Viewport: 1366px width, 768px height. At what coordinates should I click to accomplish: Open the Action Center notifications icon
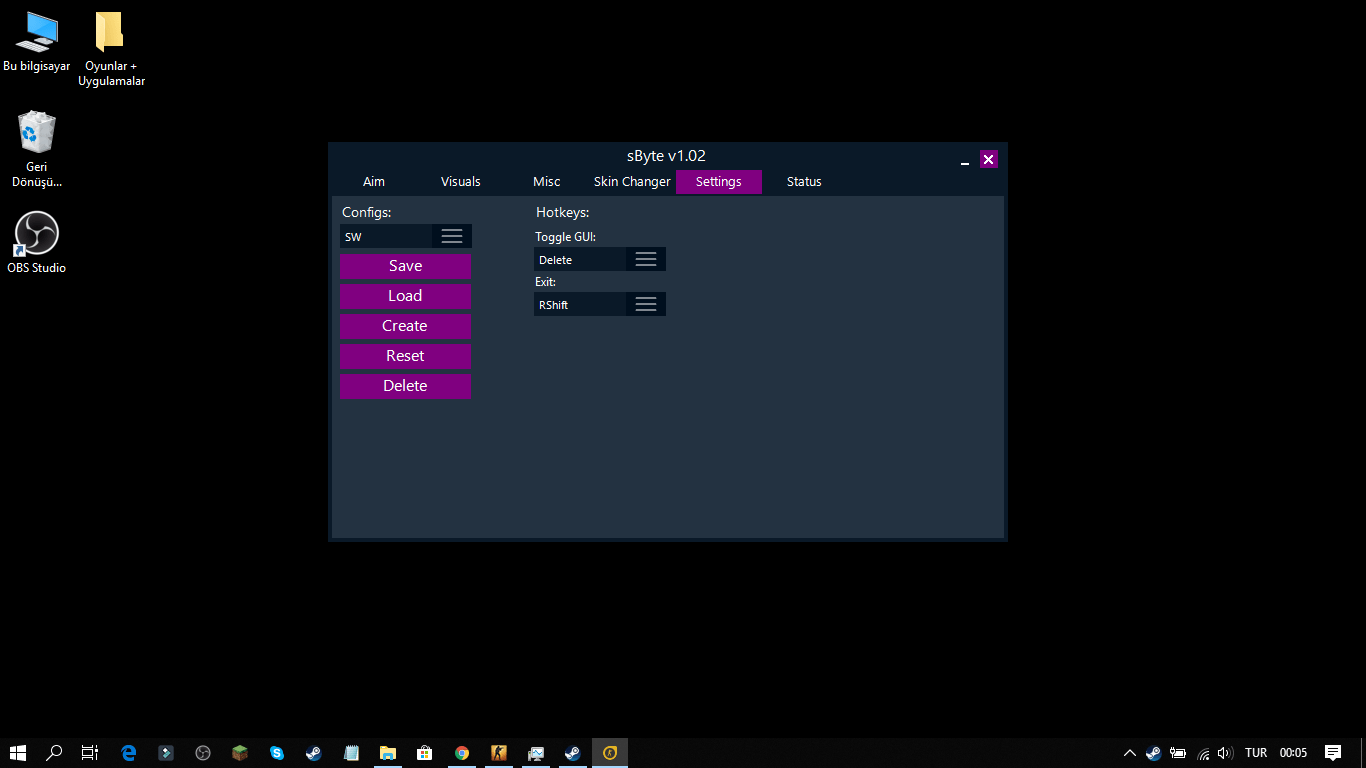click(1333, 753)
